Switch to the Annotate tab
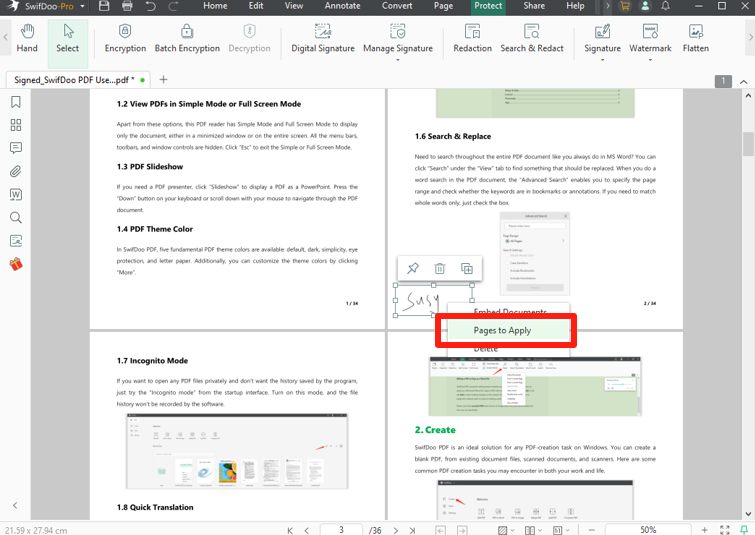 pyautogui.click(x=342, y=6)
